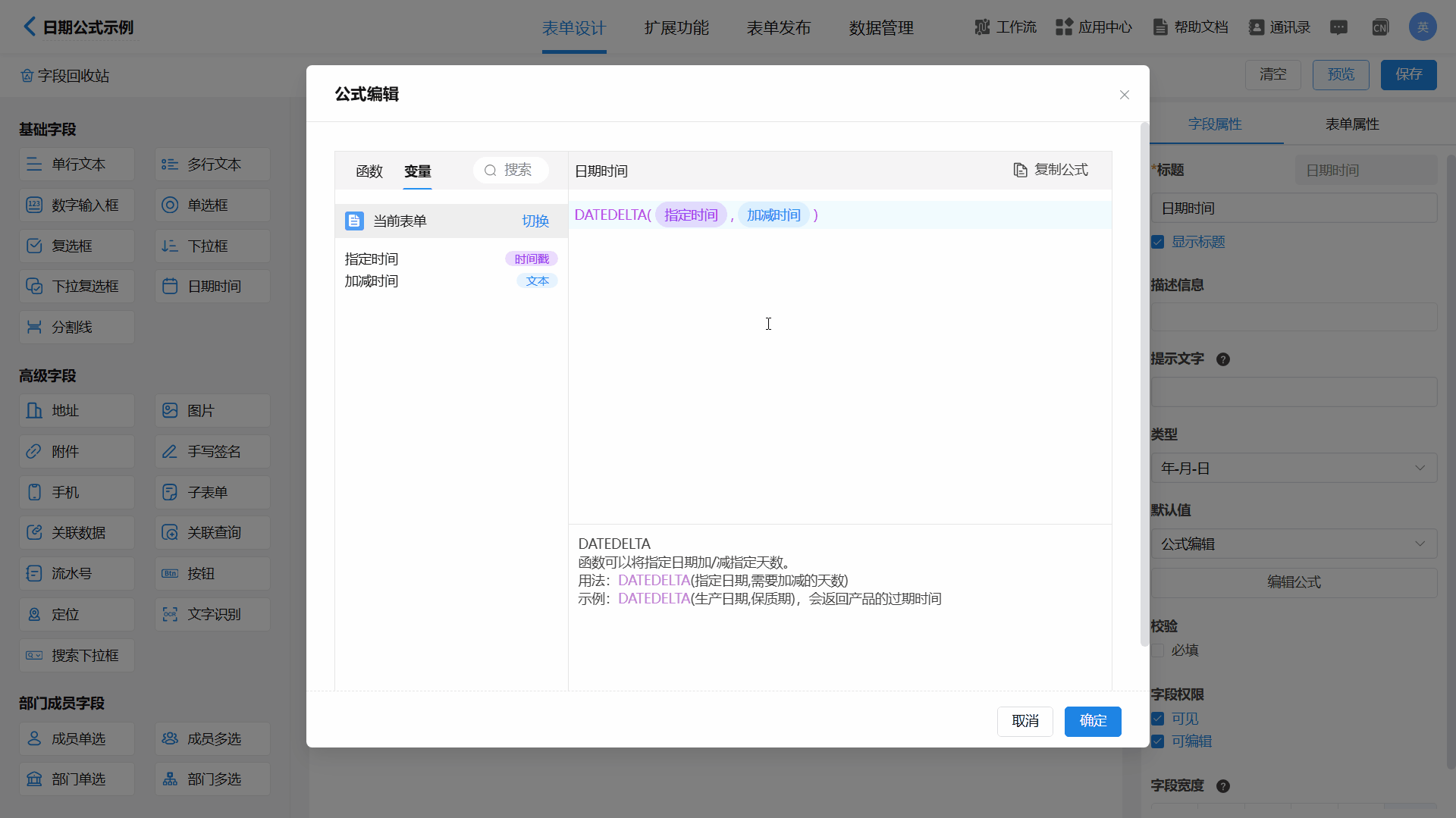Click the 分割线 divider icon
Screen dimensions: 1456x818
[34, 328]
